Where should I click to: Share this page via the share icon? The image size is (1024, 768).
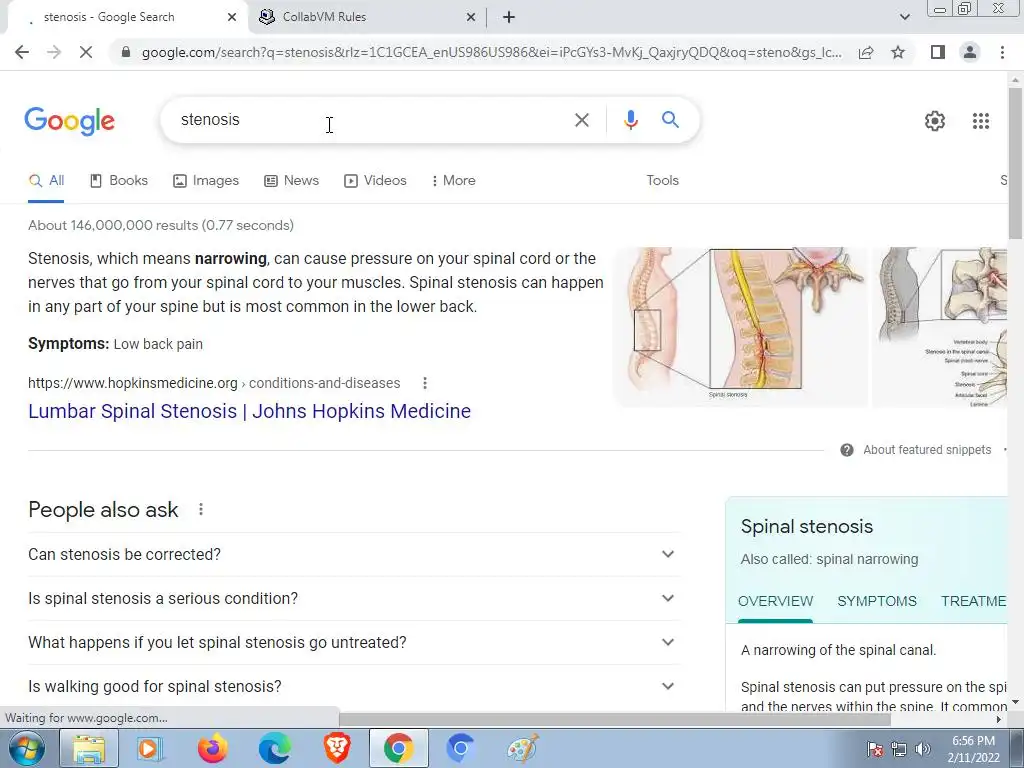(x=866, y=52)
